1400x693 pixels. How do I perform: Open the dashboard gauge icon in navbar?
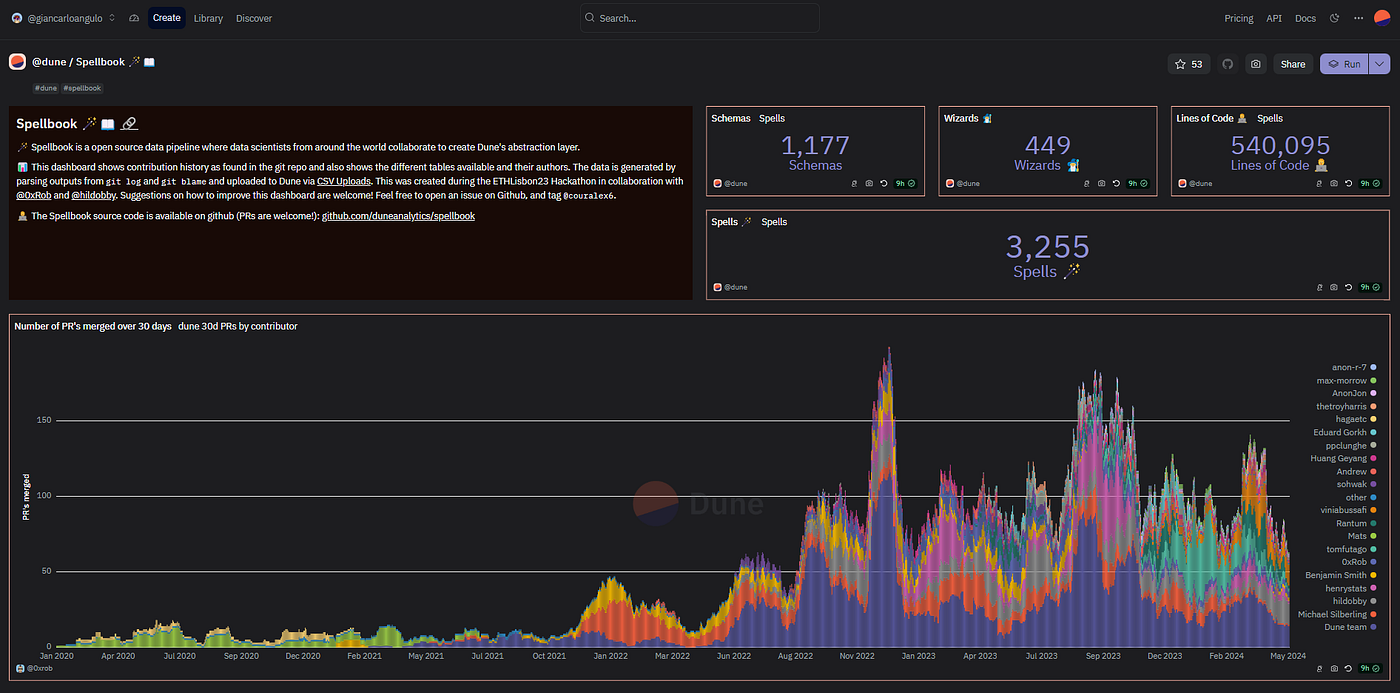134,18
